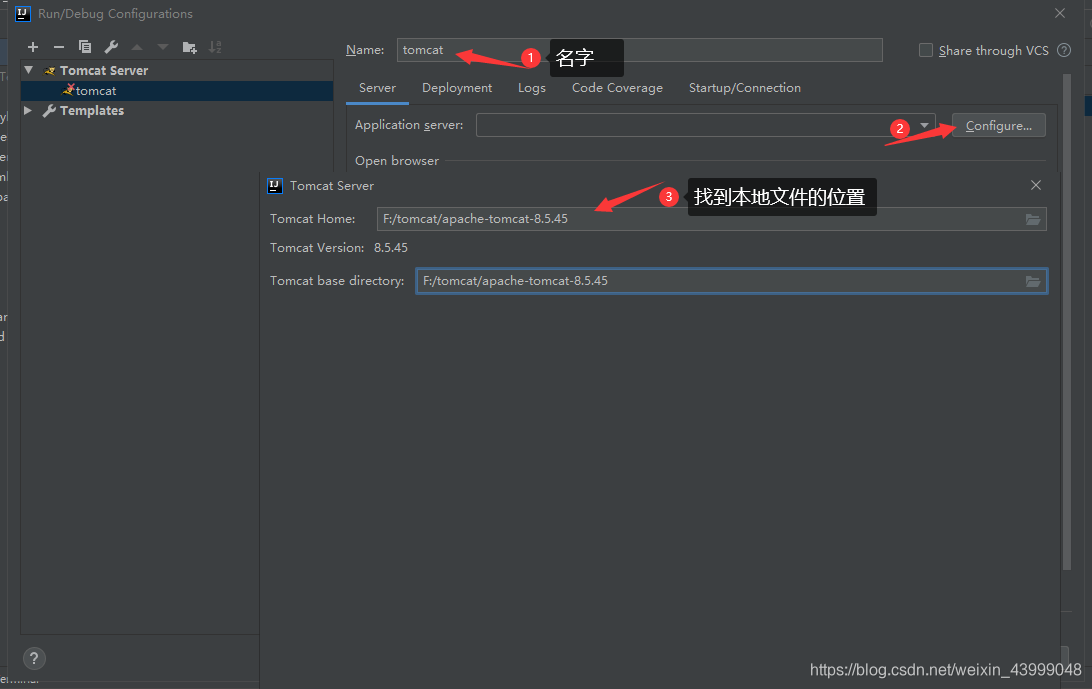The height and width of the screenshot is (689, 1092).
Task: Close the Tomcat Server dialog
Action: (1036, 185)
